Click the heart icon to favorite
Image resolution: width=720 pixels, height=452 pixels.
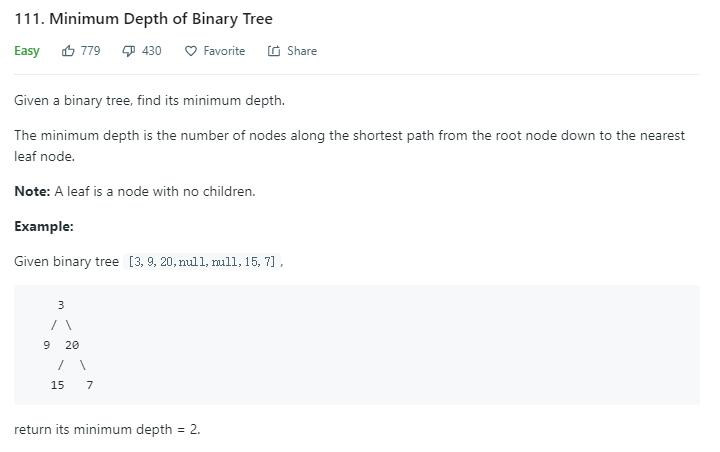click(x=191, y=51)
